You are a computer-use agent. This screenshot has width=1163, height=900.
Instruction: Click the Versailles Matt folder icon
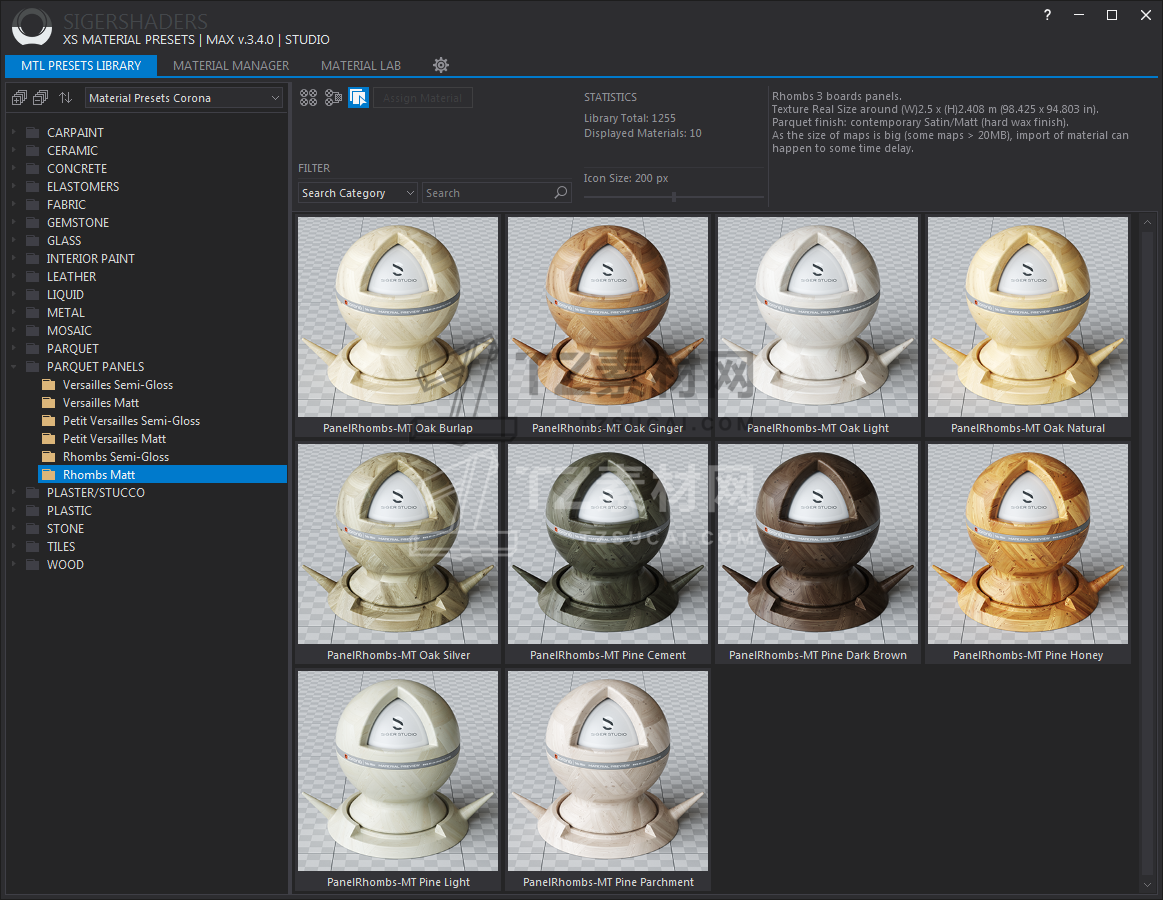point(49,403)
